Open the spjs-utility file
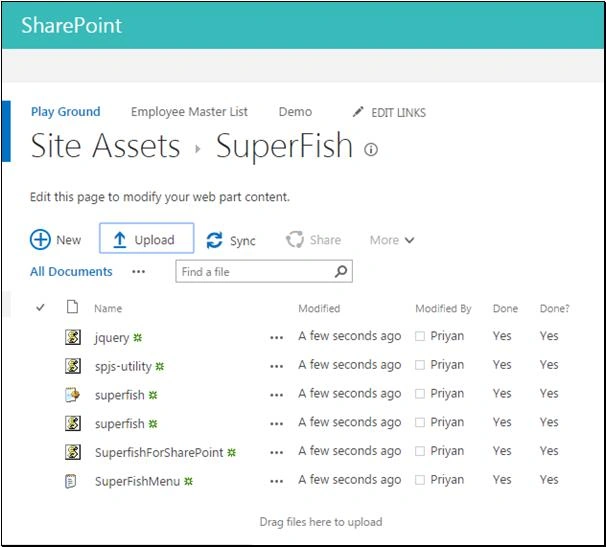 click(x=123, y=366)
